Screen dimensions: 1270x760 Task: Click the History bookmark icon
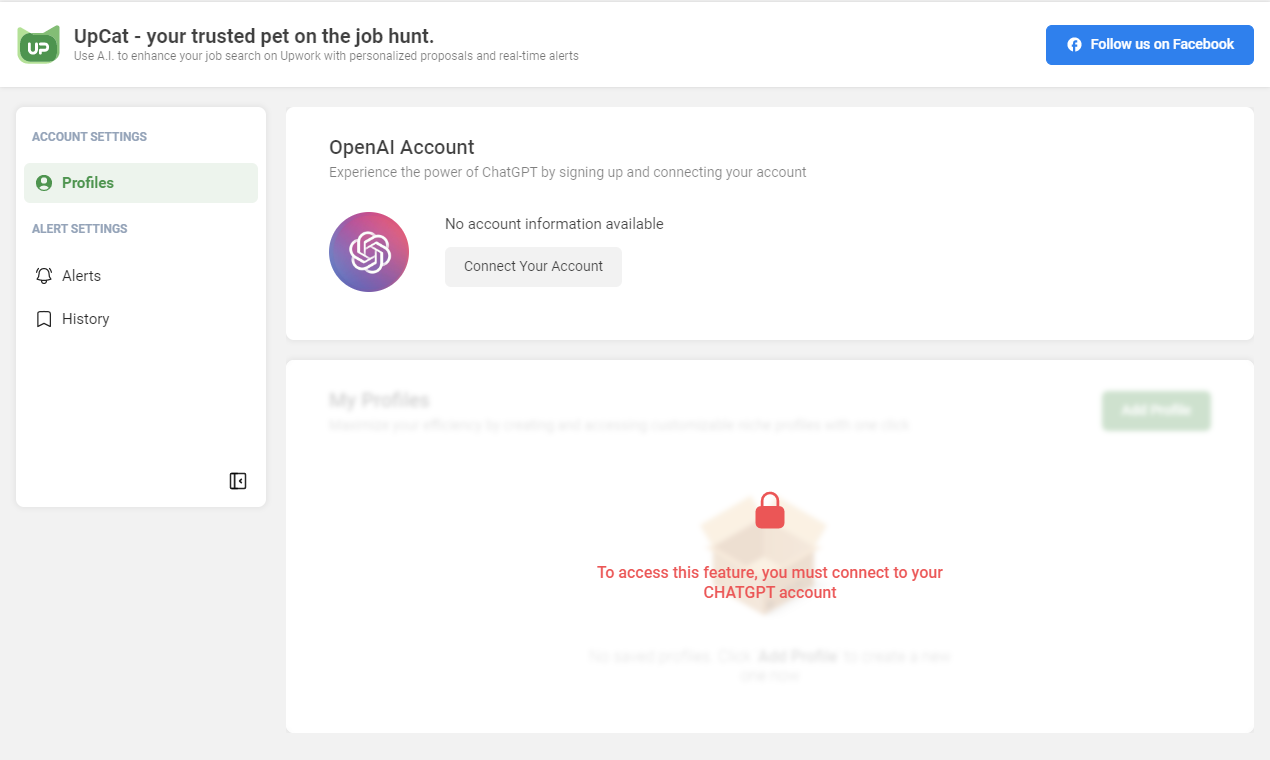click(x=43, y=319)
